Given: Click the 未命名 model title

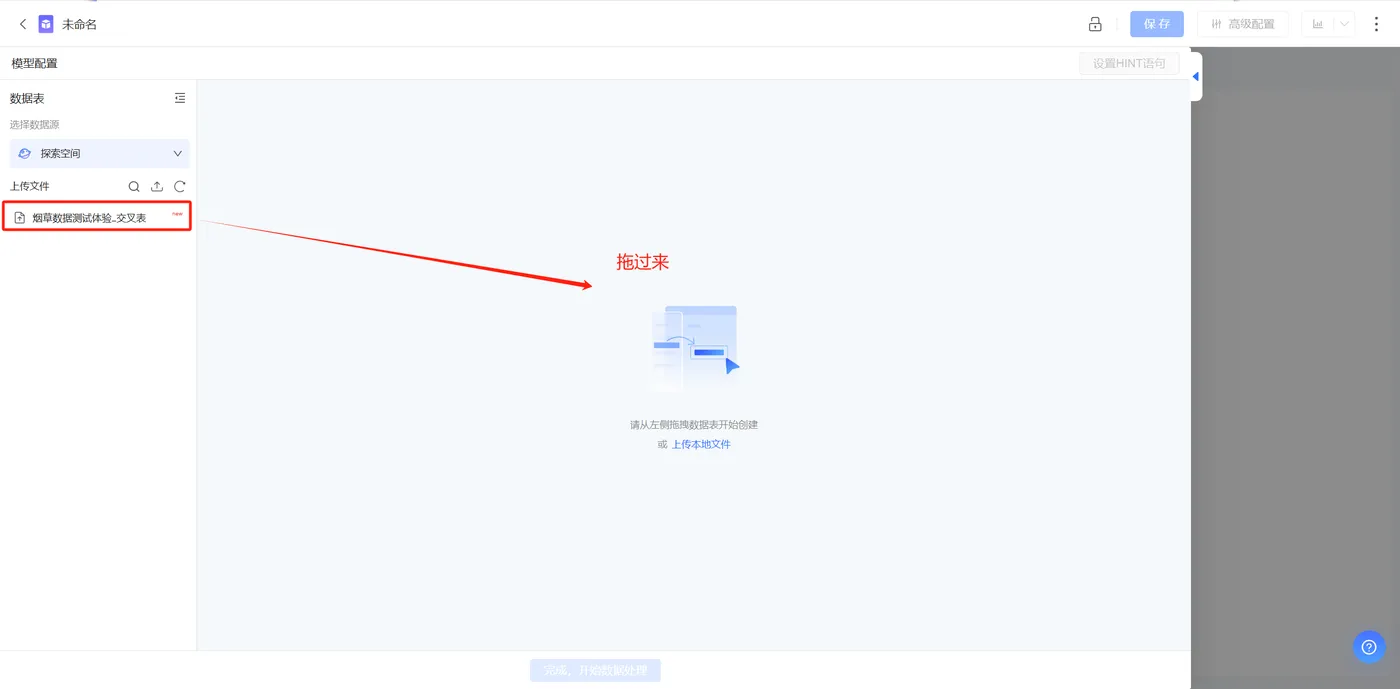Looking at the screenshot, I should click(80, 24).
